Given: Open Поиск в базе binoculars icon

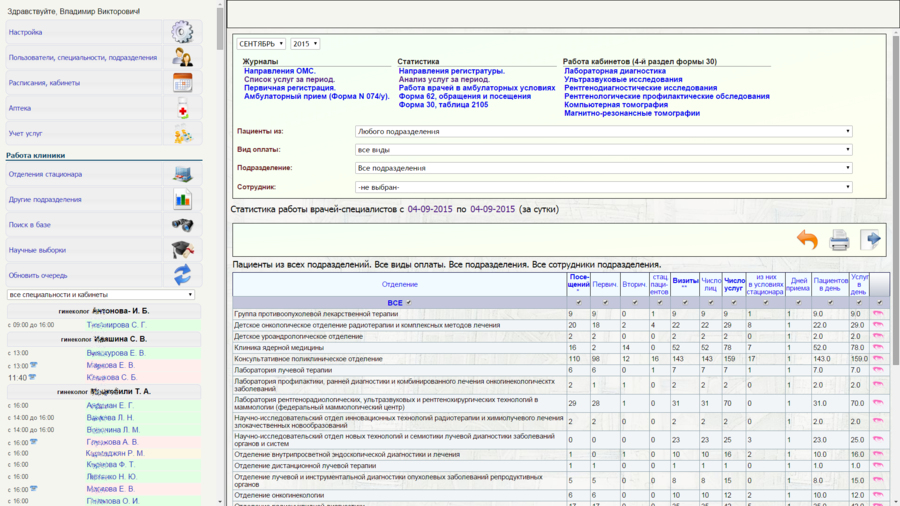Looking at the screenshot, I should pyautogui.click(x=183, y=224).
